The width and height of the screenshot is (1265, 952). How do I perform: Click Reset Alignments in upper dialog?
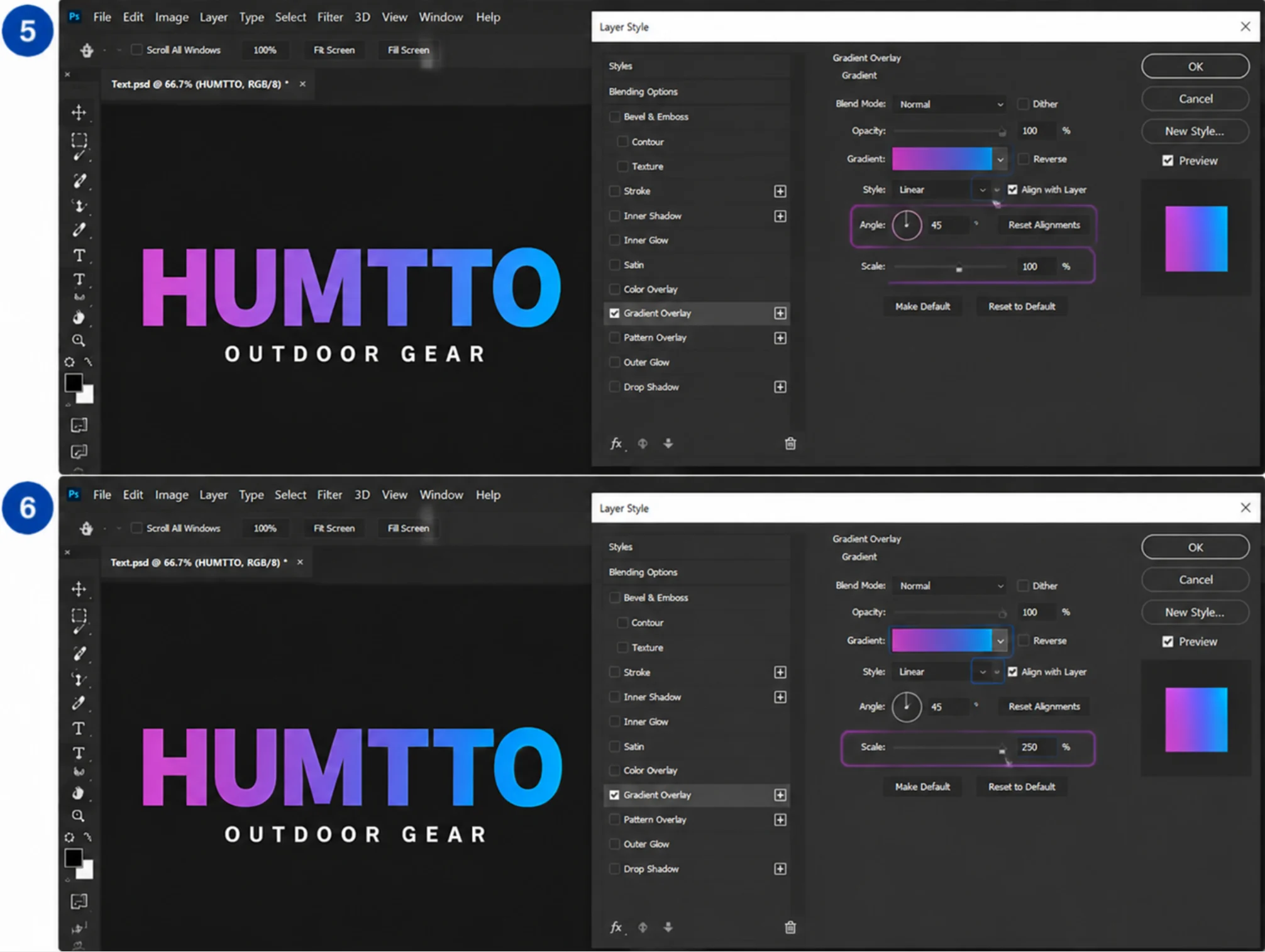[x=1044, y=224]
